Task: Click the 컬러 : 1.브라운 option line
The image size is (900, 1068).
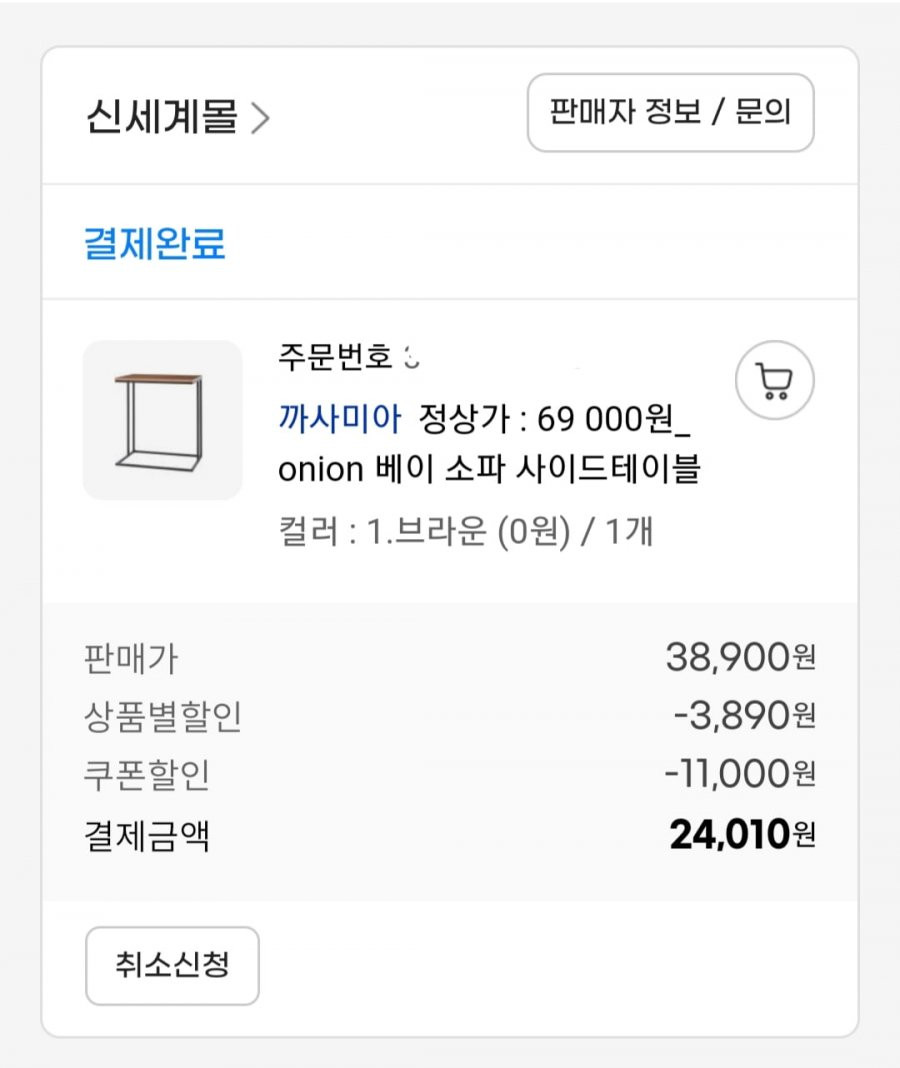Action: 465,531
